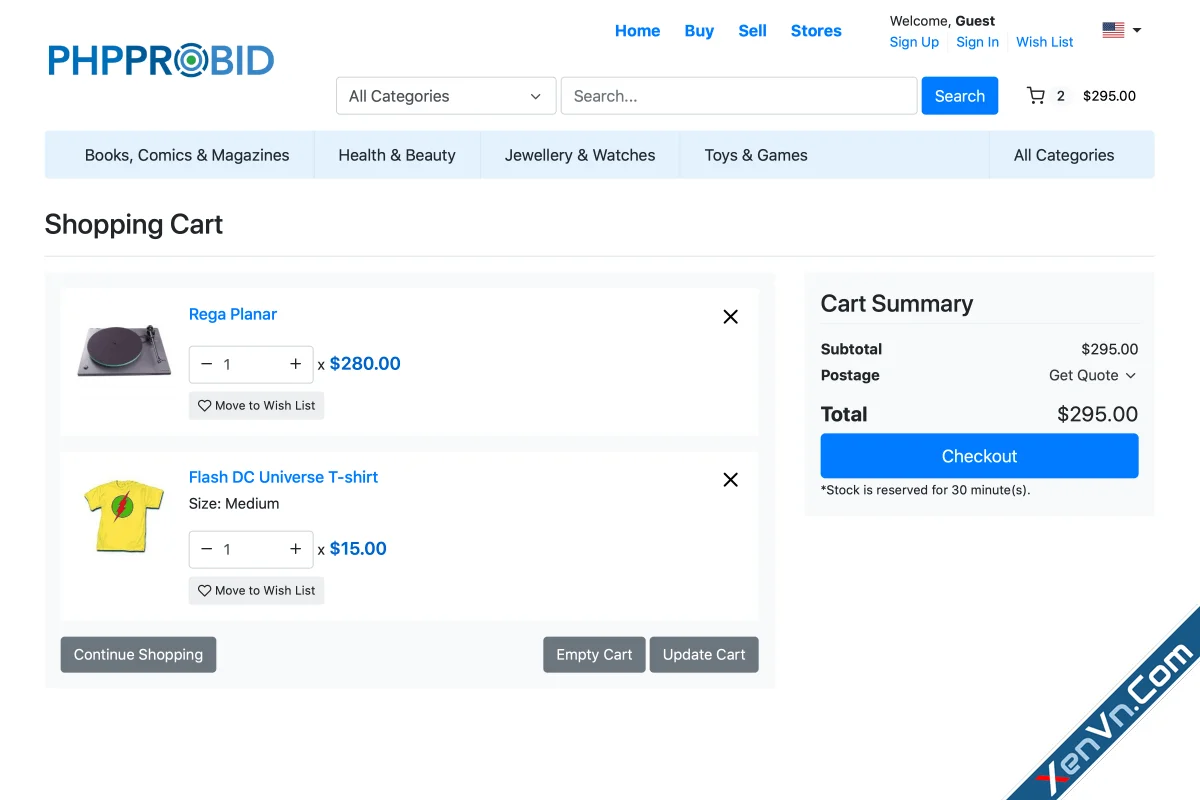Image resolution: width=1200 pixels, height=800 pixels.
Task: Remove the Rega Planar item with the X
Action: click(730, 316)
